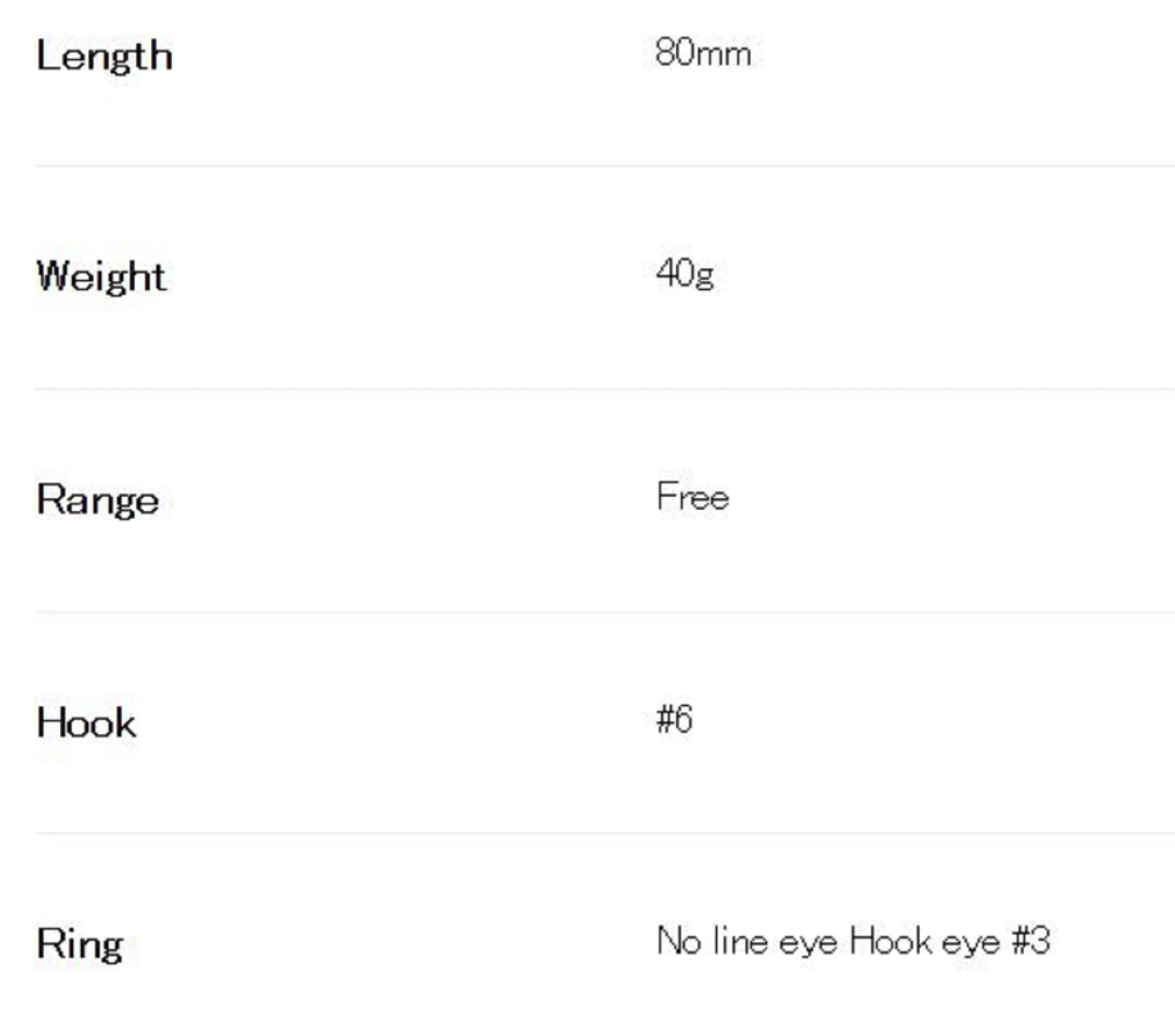This screenshot has width=1175, height=1036.
Task: Select the 40g weight value
Action: pos(685,274)
